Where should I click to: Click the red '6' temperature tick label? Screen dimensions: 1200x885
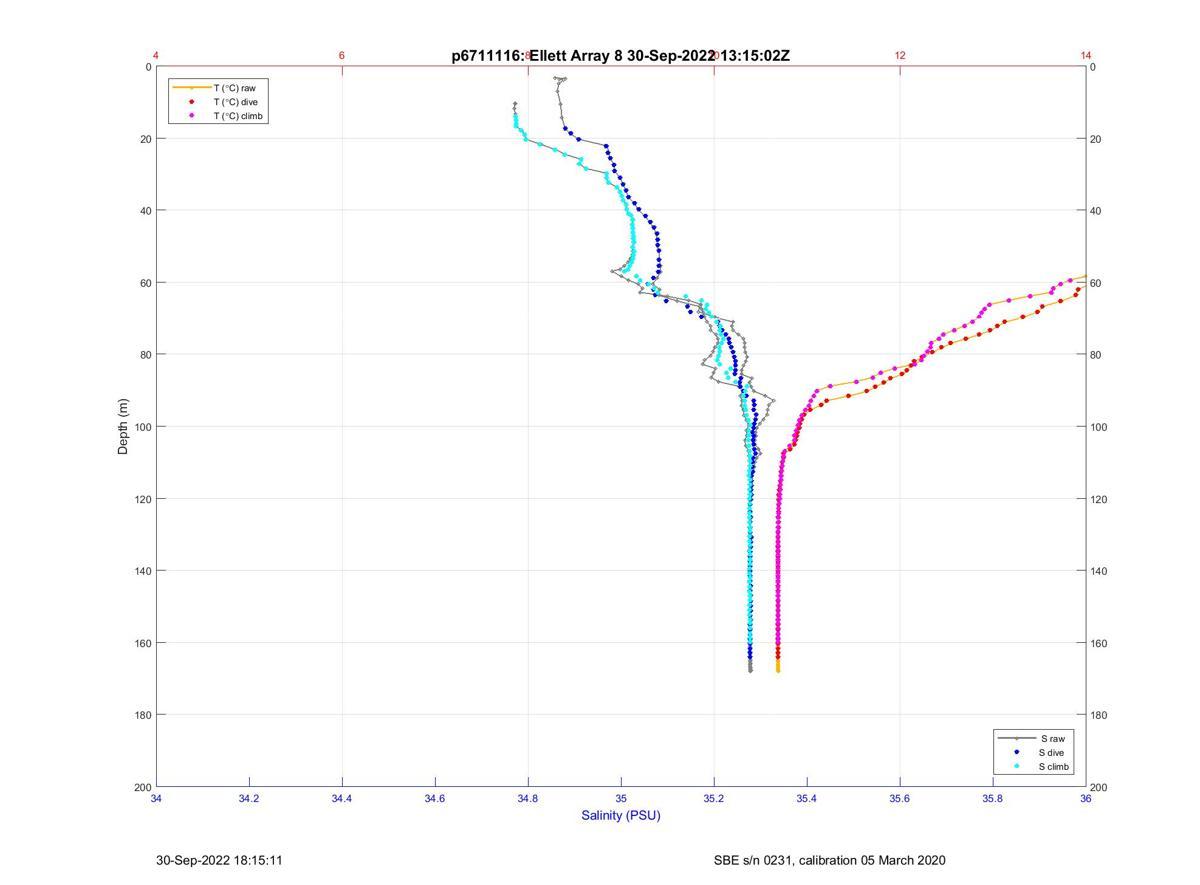[x=342, y=55]
